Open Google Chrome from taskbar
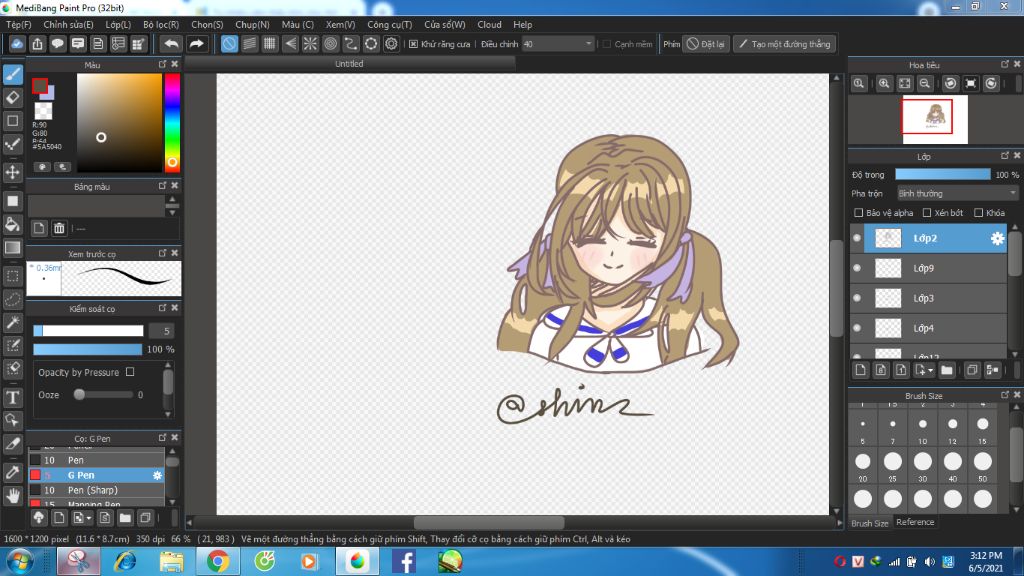1024x576 pixels. click(217, 562)
